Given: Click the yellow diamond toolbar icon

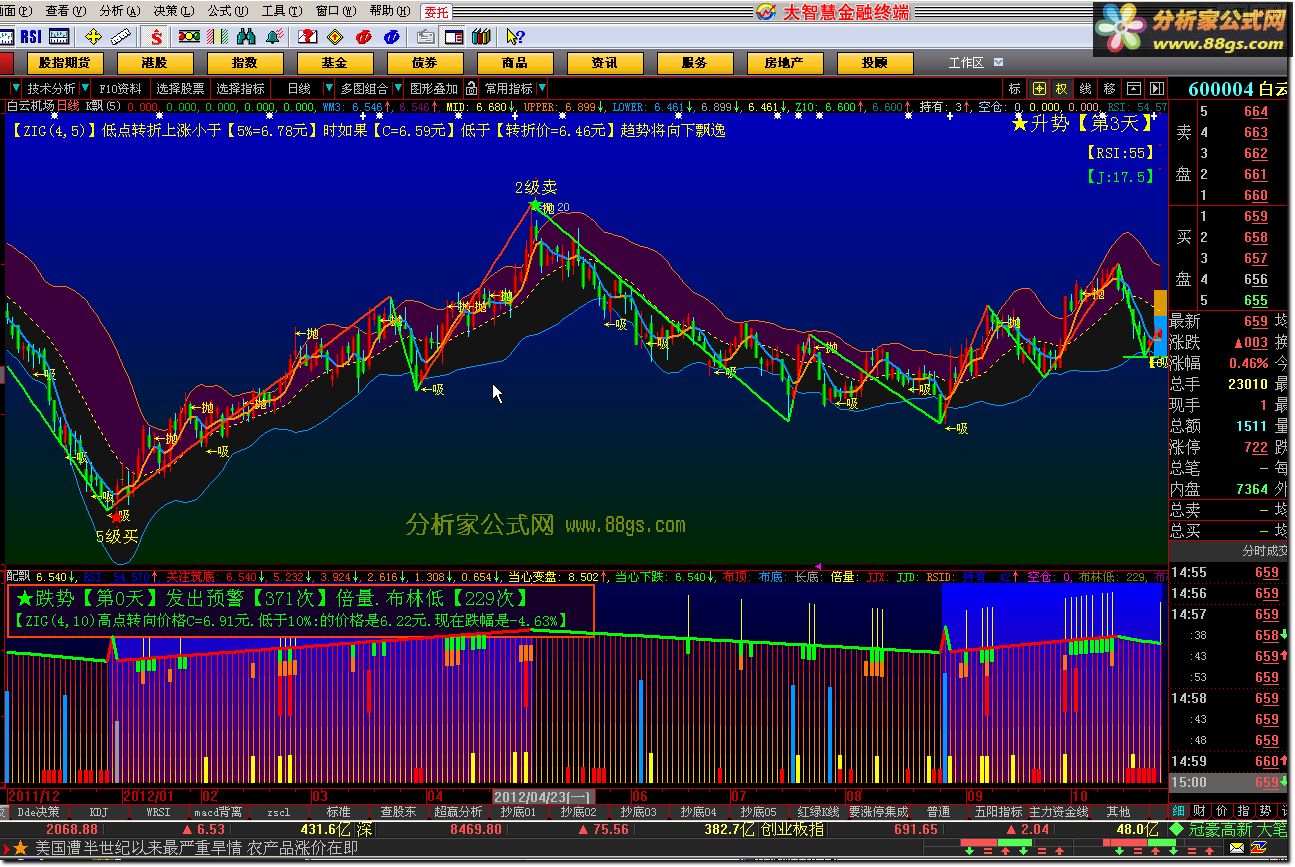Looking at the screenshot, I should 335,37.
